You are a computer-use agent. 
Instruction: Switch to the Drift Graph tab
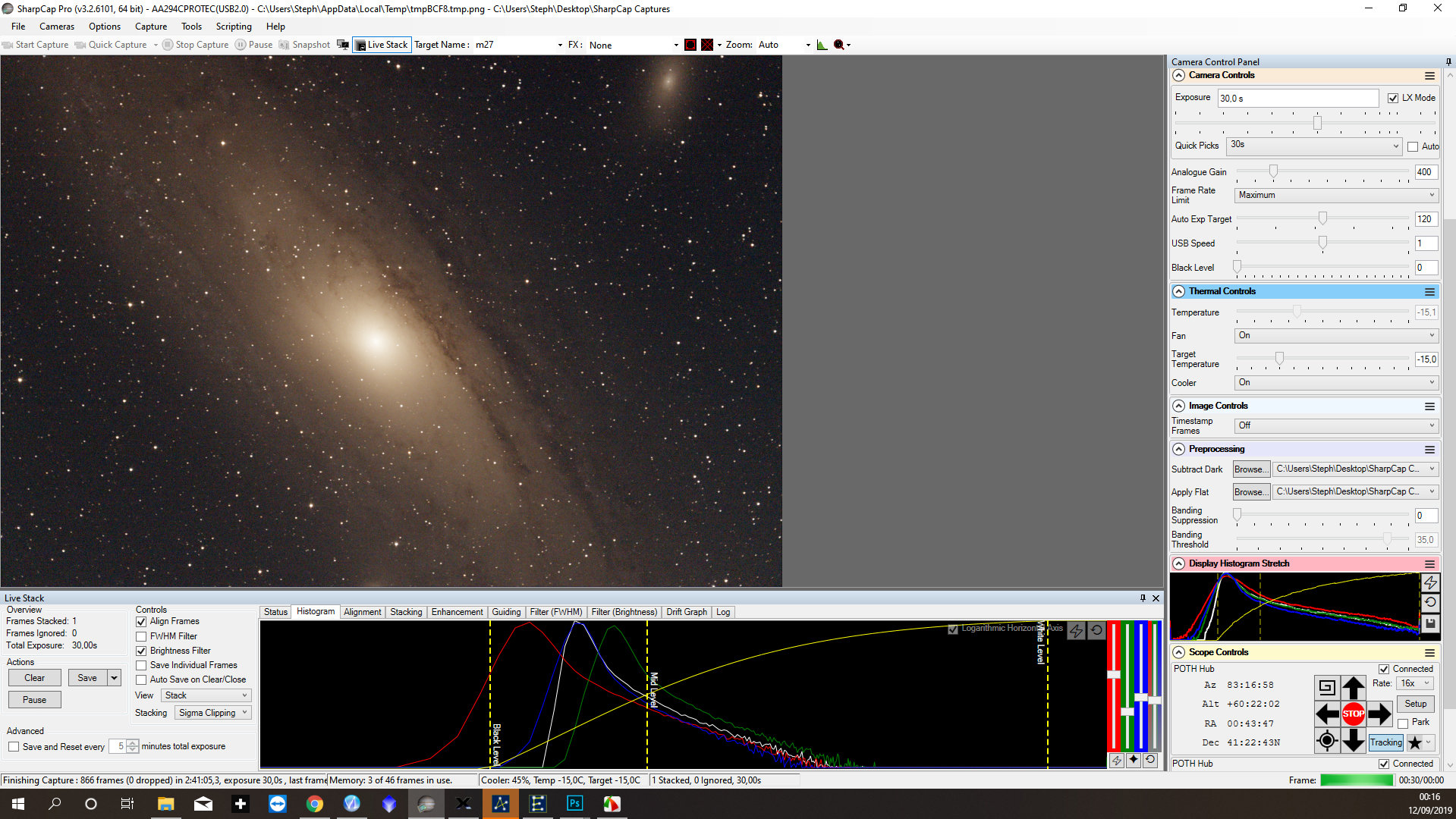[x=686, y=612]
